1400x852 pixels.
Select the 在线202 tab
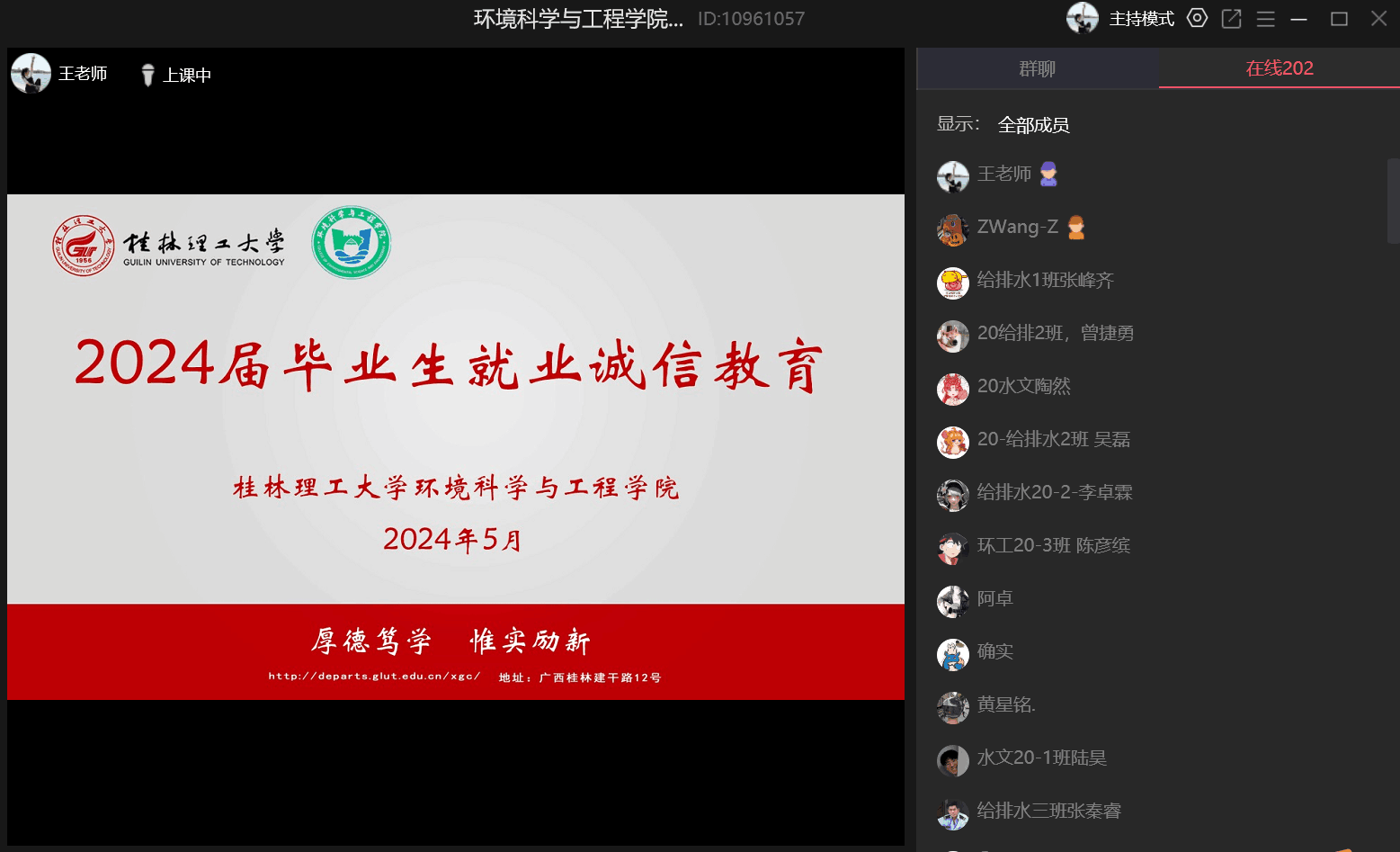[x=1279, y=68]
